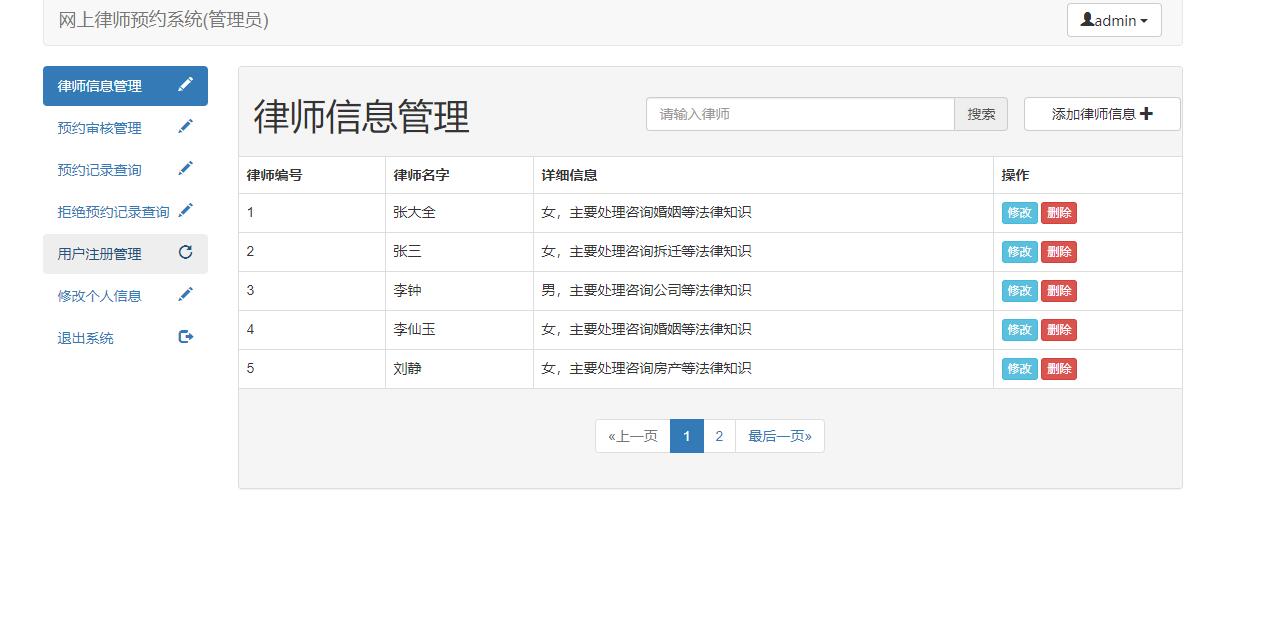Screen dimensions: 1265x640
Task: Click the pencil icon beside 预约记录查询
Action: [185, 168]
